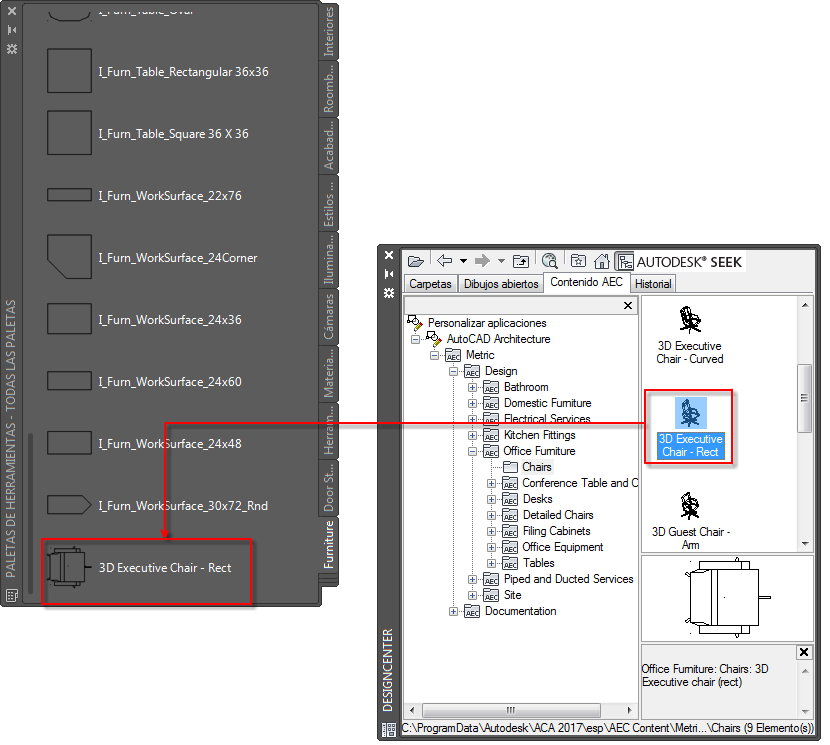
Task: Expand the Kitchen Fittings node
Action: [472, 435]
